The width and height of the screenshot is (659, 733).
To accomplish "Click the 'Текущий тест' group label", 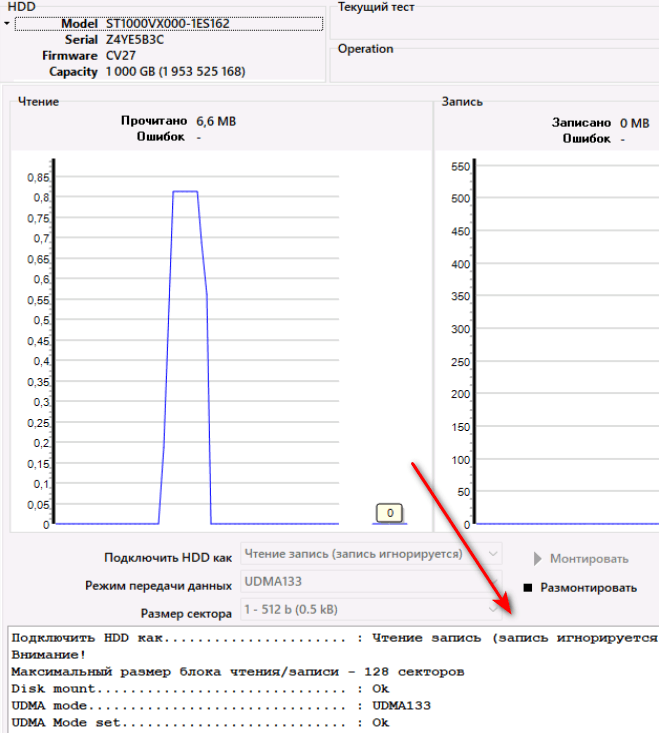I will (x=376, y=7).
